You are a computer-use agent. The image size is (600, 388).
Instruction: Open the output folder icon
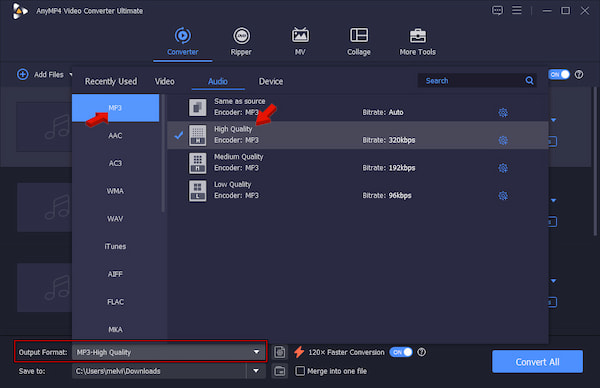pos(280,371)
